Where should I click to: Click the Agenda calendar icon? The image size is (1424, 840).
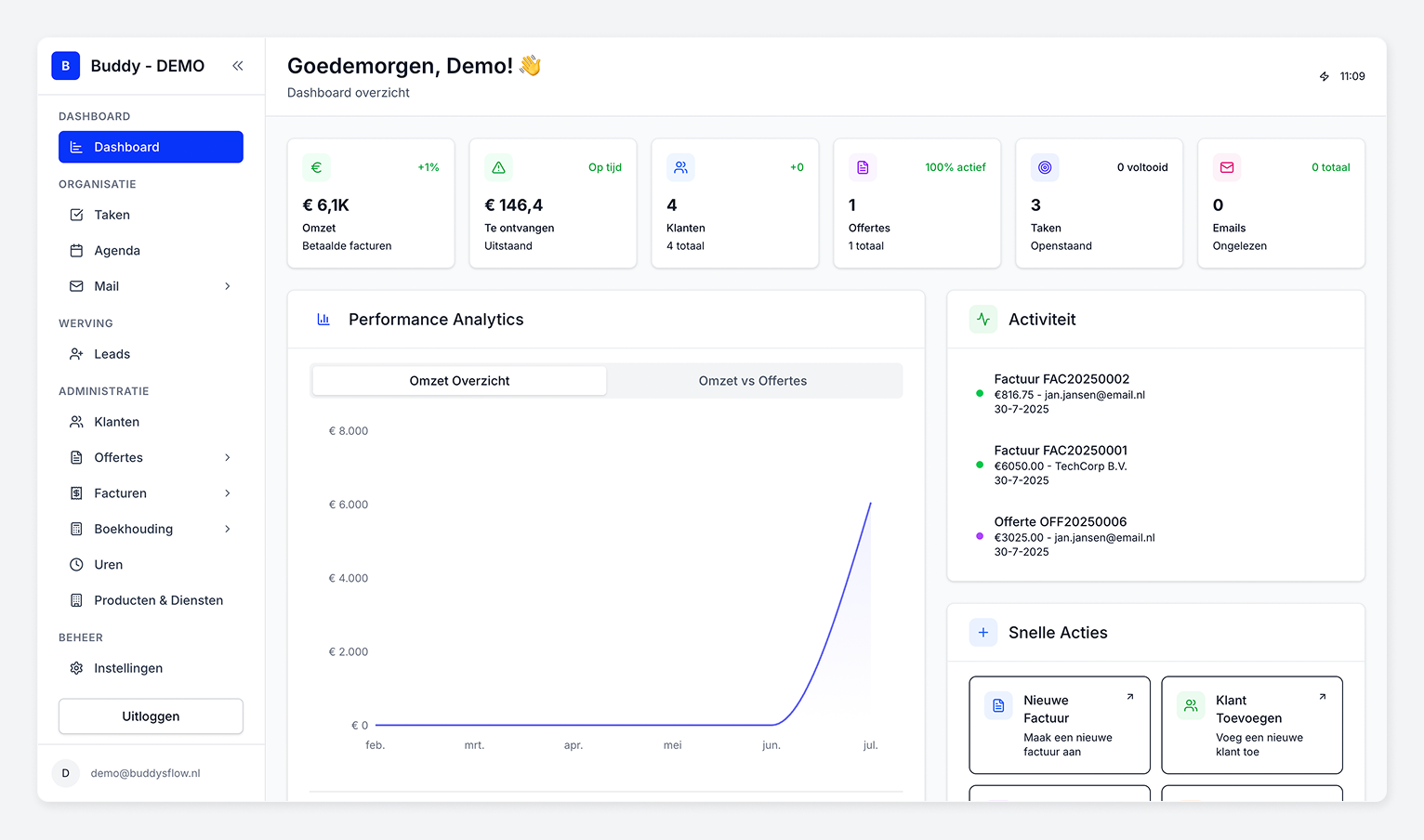click(78, 250)
